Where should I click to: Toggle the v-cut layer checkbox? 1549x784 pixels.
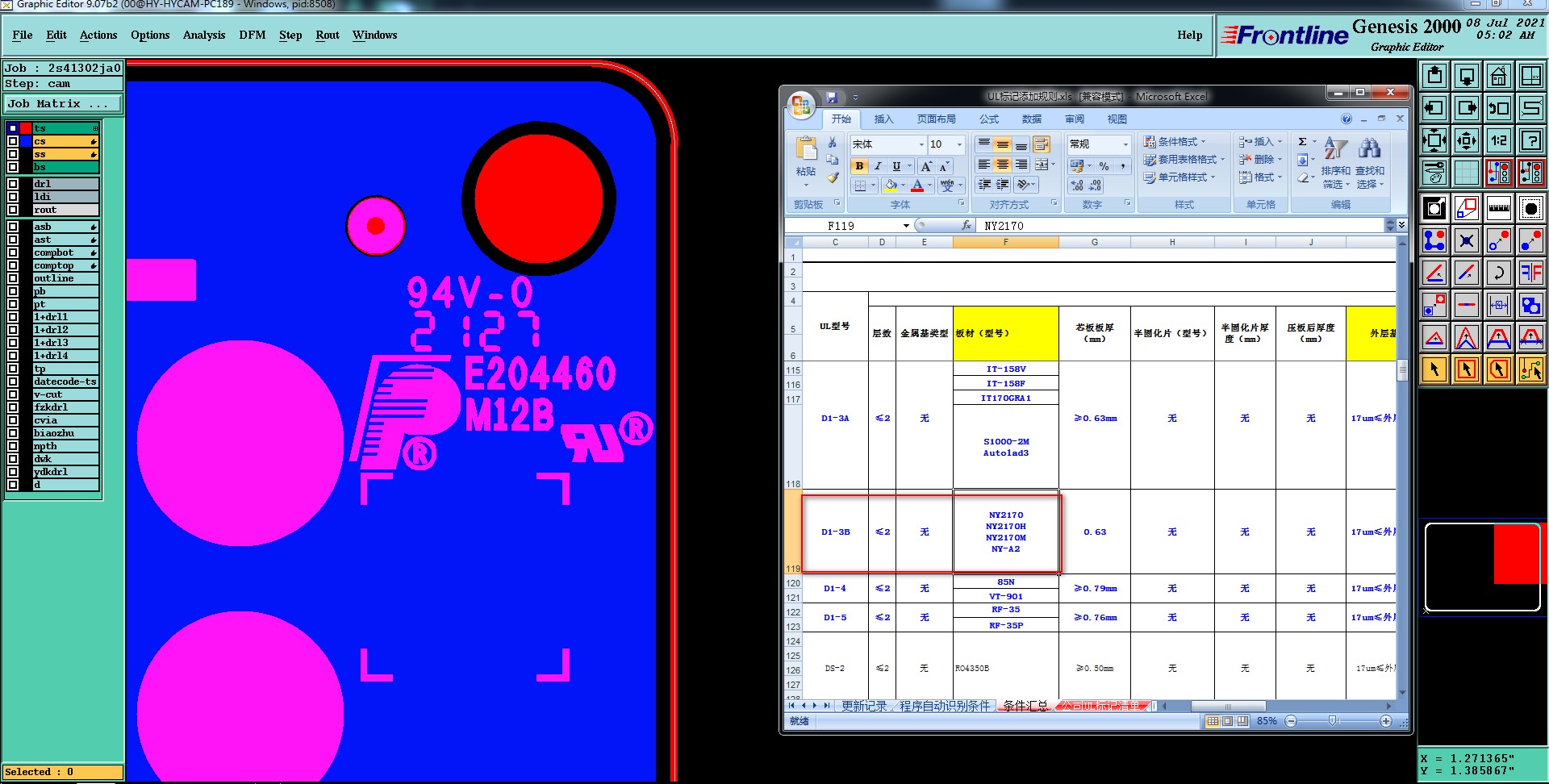click(13, 394)
